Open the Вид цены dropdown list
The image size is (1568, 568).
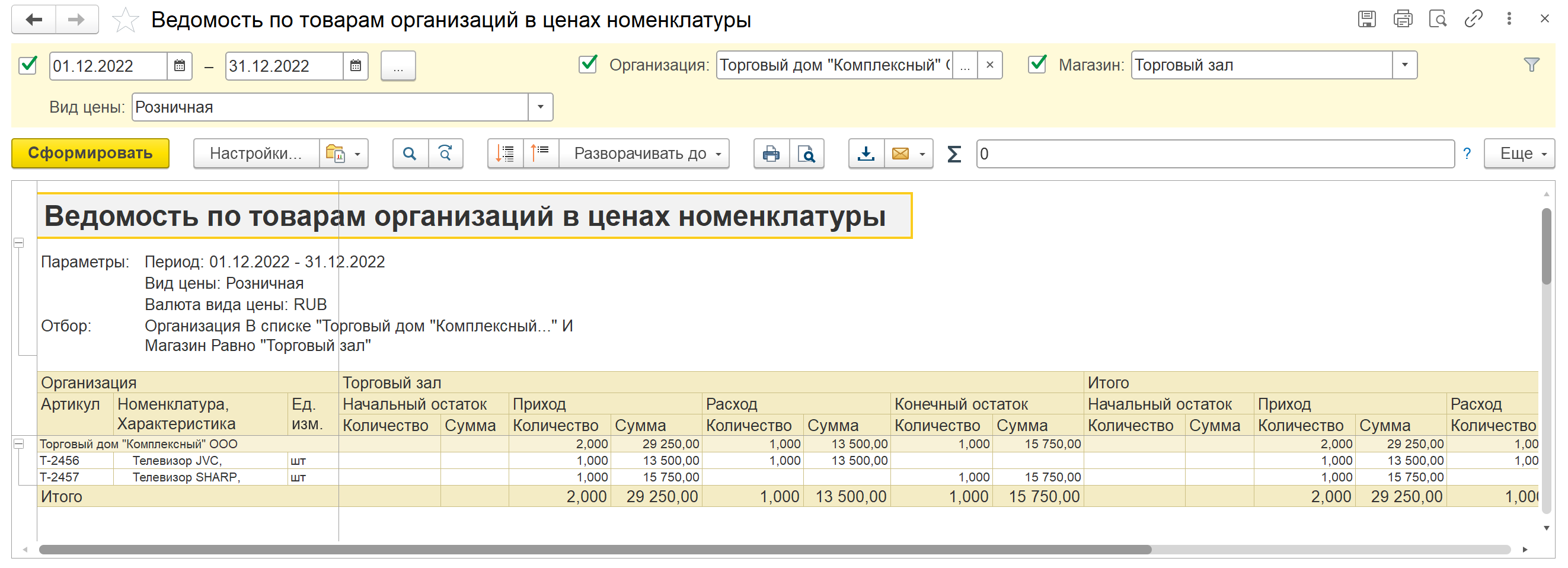coord(540,107)
